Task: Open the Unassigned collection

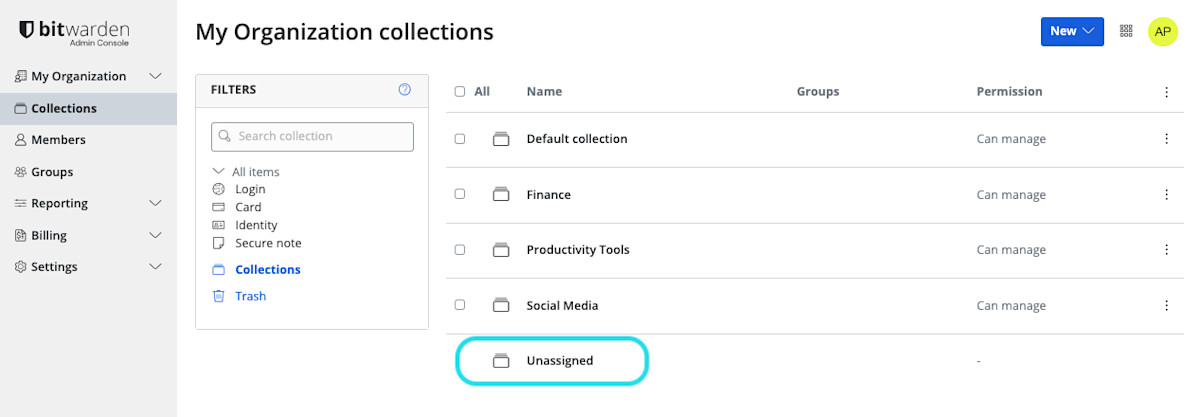Action: (x=560, y=361)
